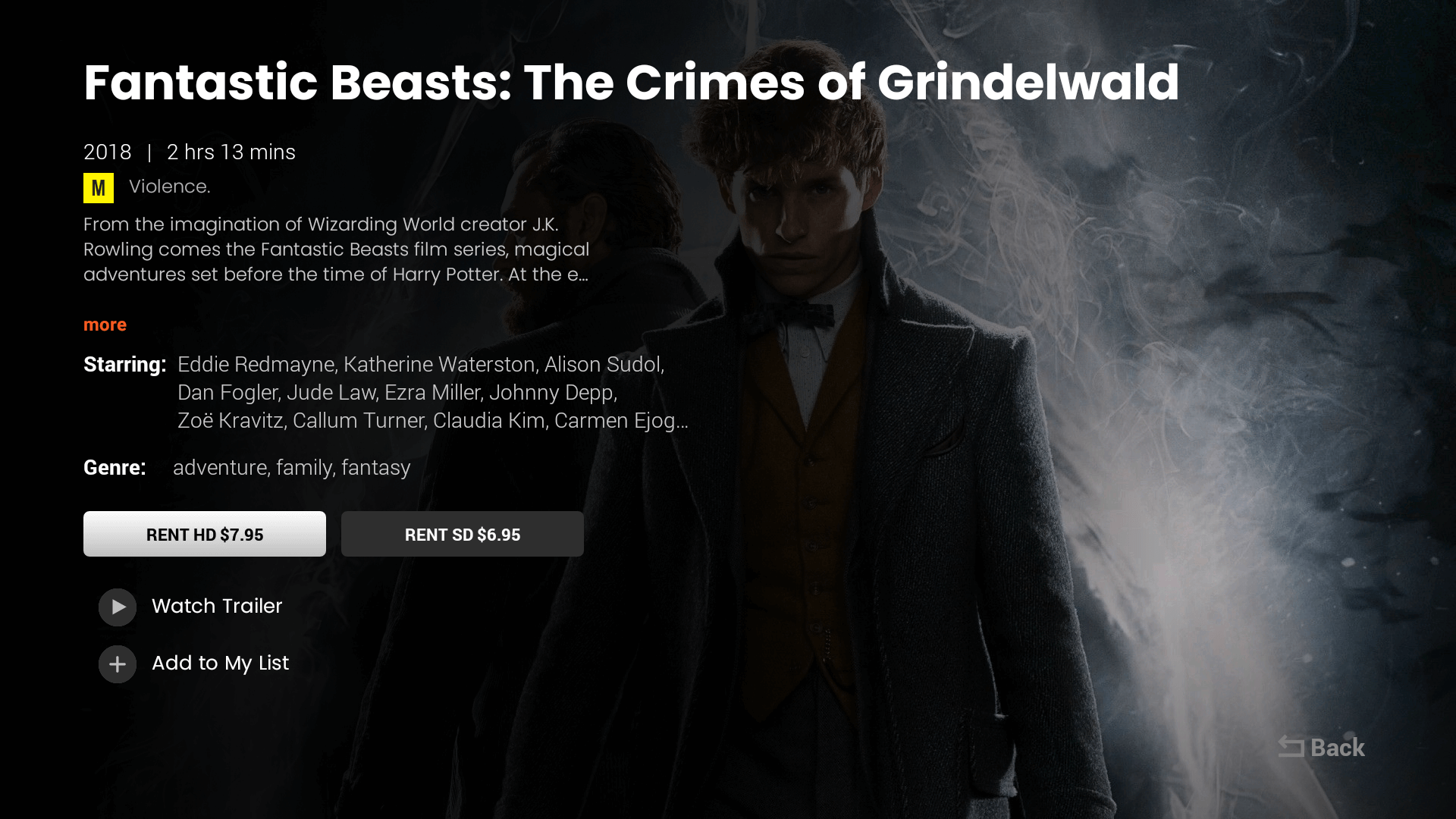The image size is (1456, 819).
Task: Click Eddie Redmayne in the cast list
Action: pyautogui.click(x=256, y=365)
